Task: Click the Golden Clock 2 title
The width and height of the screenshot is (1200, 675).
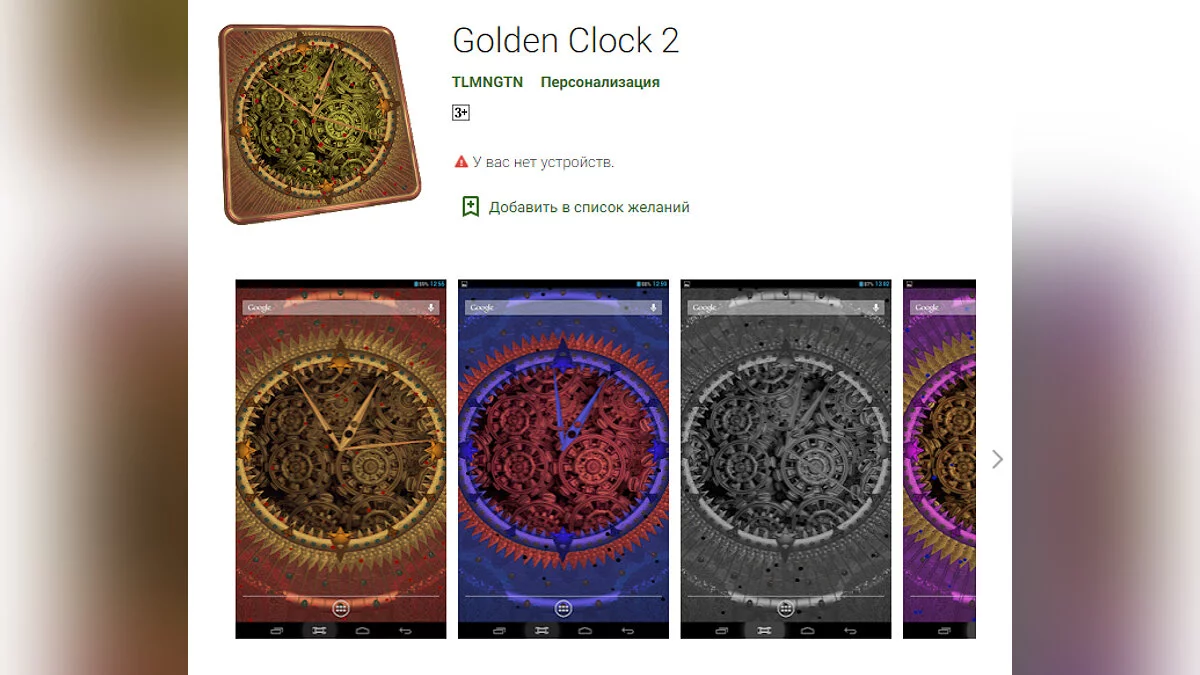Action: point(566,40)
